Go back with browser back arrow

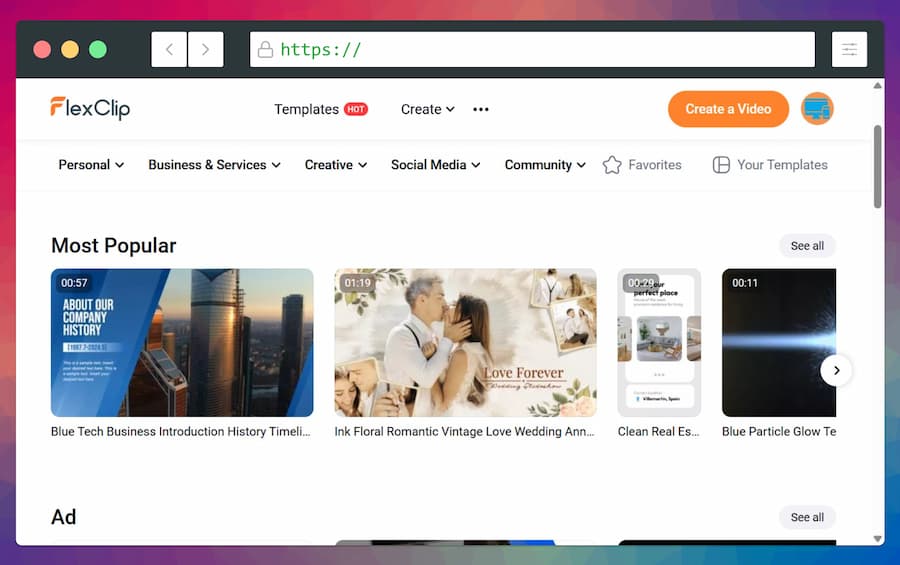[169, 49]
